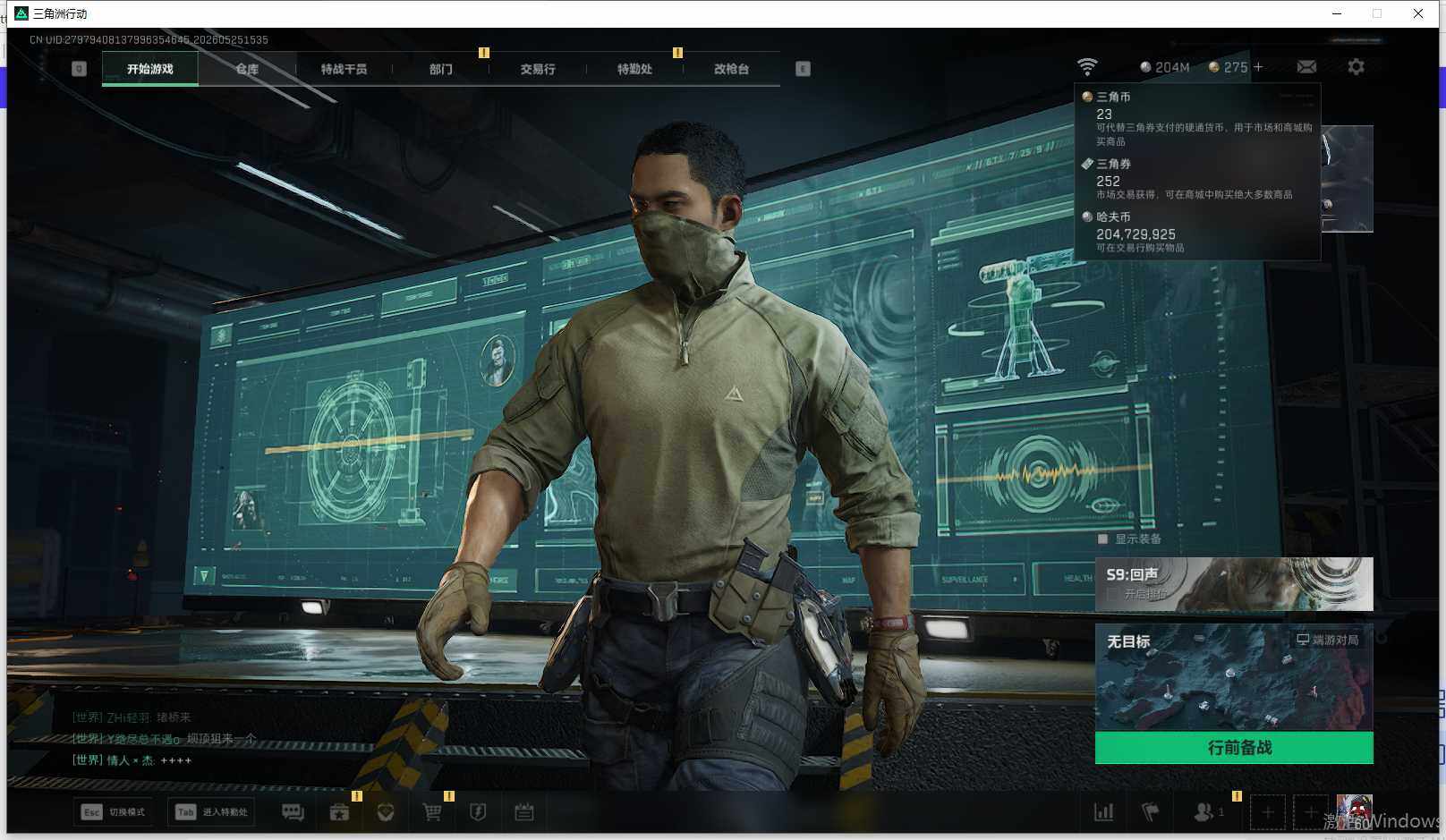Open the 无目标 map selection card
The width and height of the screenshot is (1446, 840).
1234,677
